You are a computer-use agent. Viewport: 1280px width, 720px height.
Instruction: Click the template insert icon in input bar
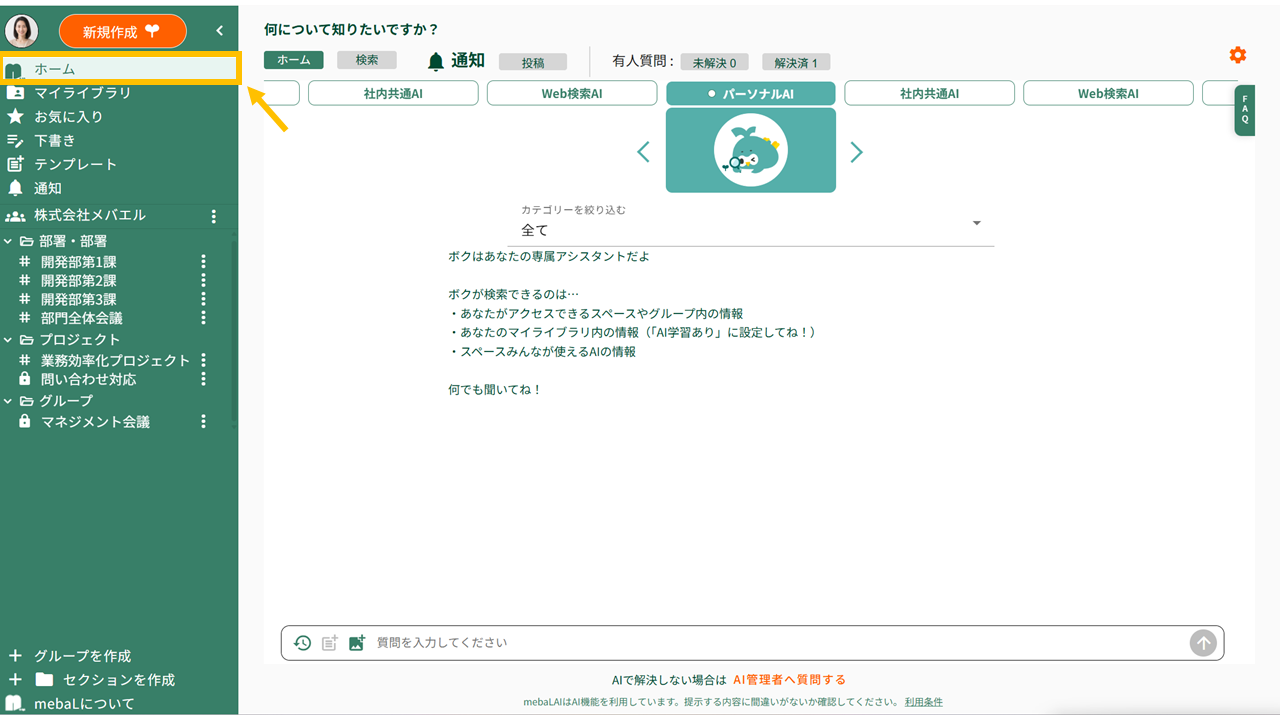(329, 643)
